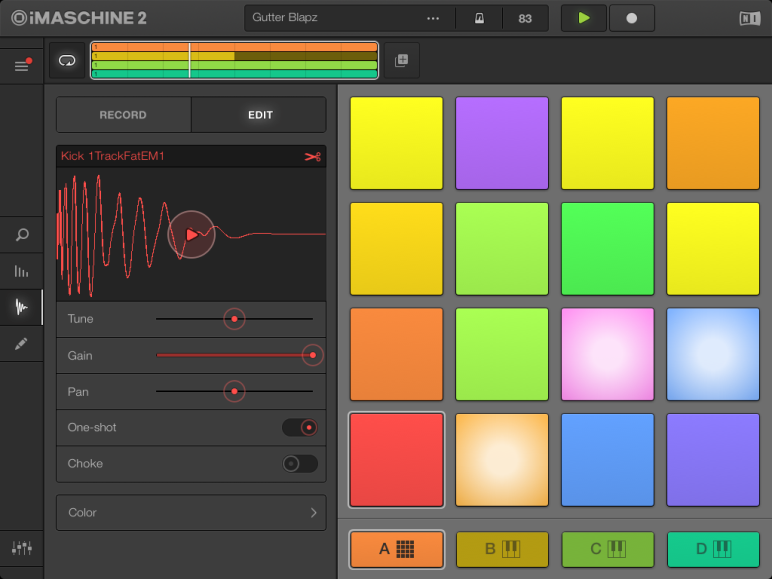Tap the violet pad in bottom row
The image size is (772, 579).
tap(713, 460)
